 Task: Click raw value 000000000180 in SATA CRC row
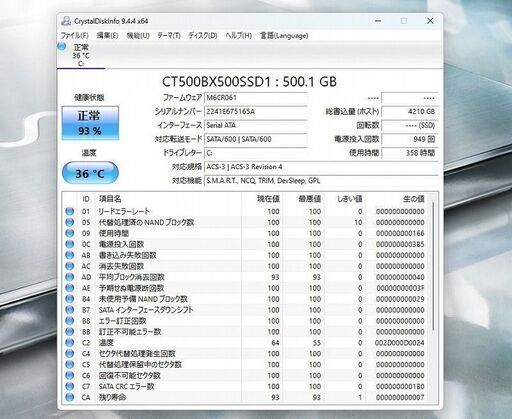pyautogui.click(x=400, y=386)
